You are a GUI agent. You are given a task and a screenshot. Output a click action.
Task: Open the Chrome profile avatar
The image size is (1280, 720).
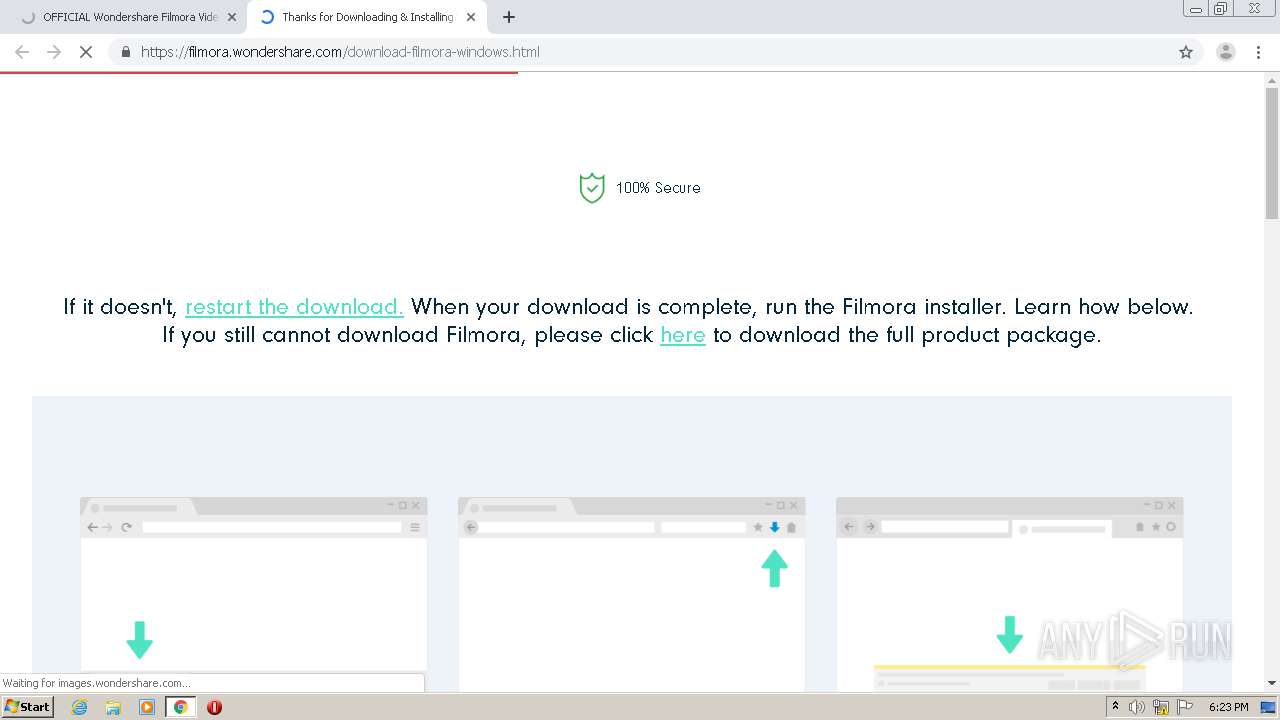coord(1225,52)
